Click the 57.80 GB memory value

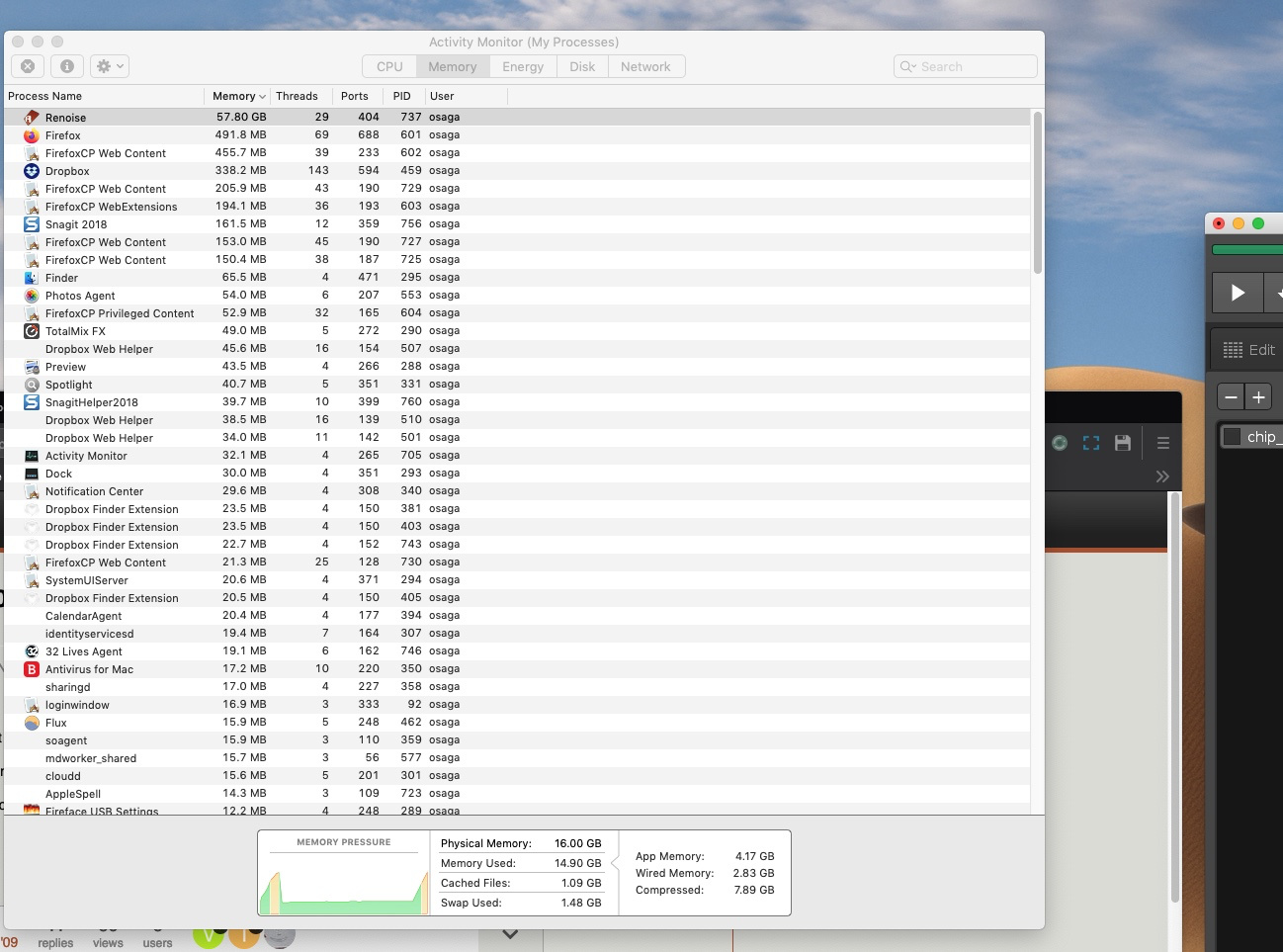click(241, 117)
